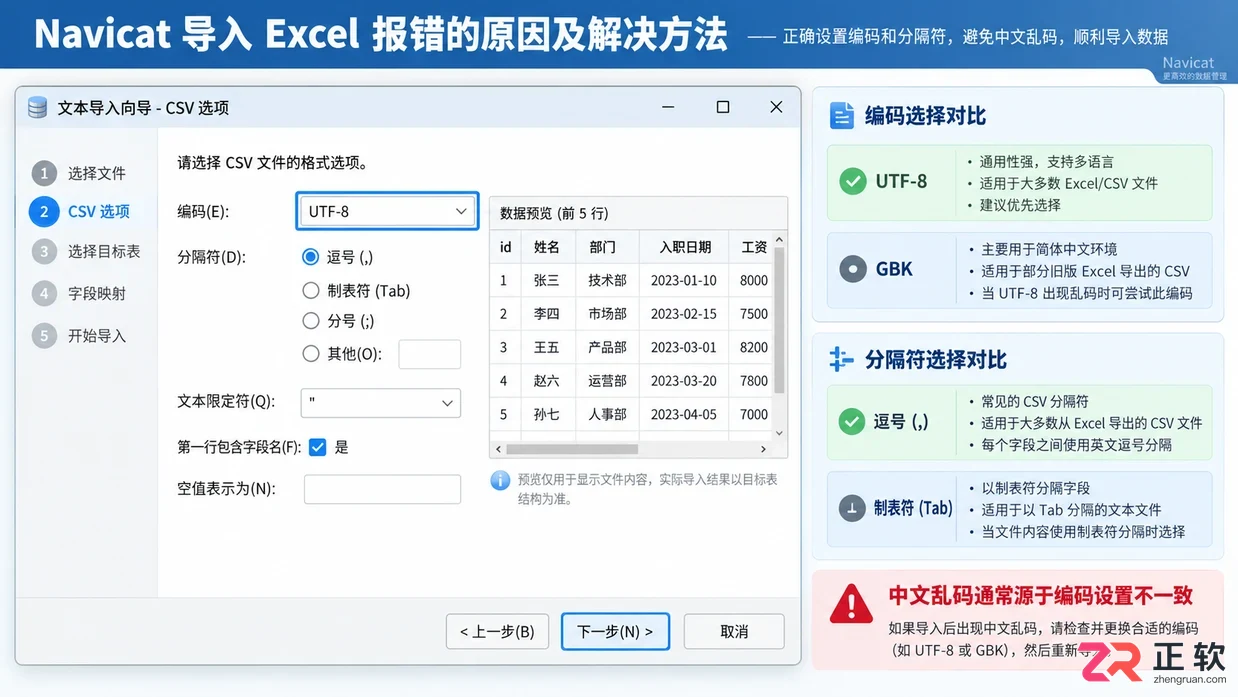Click the grey icon beside 制表符 (Tab) card
The height and width of the screenshot is (697, 1238).
[x=852, y=508]
